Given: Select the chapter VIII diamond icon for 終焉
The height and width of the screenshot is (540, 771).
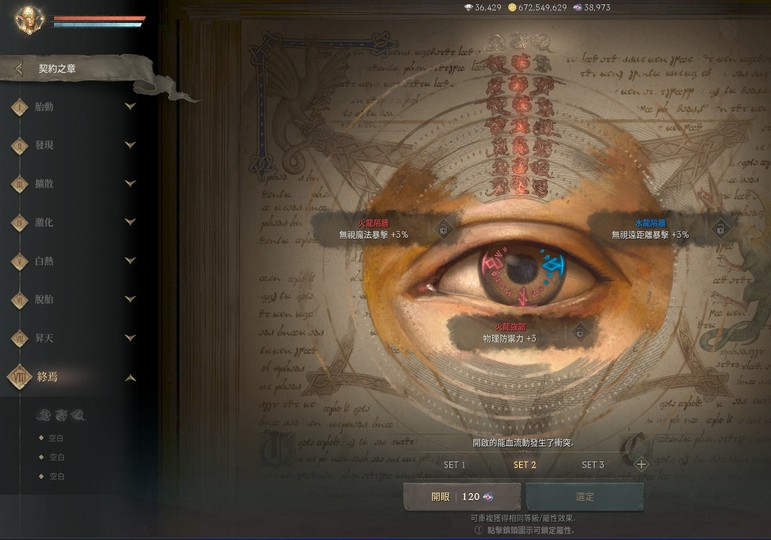Looking at the screenshot, I should [x=20, y=377].
